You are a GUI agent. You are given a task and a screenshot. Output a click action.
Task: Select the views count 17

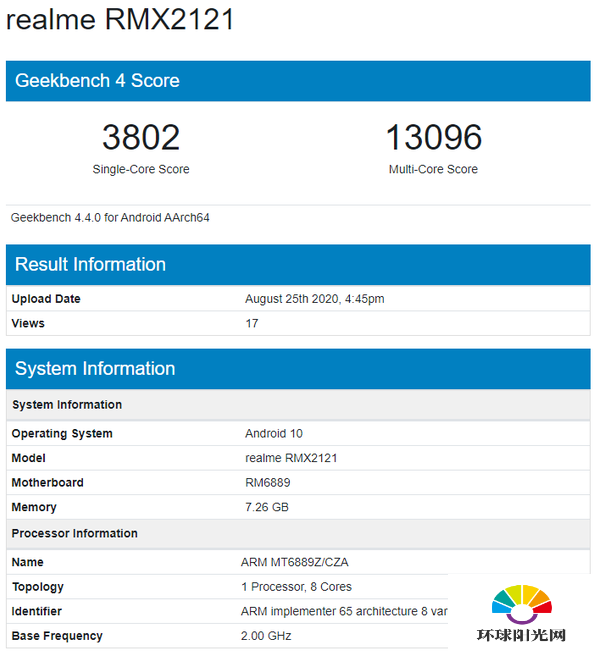pos(252,323)
